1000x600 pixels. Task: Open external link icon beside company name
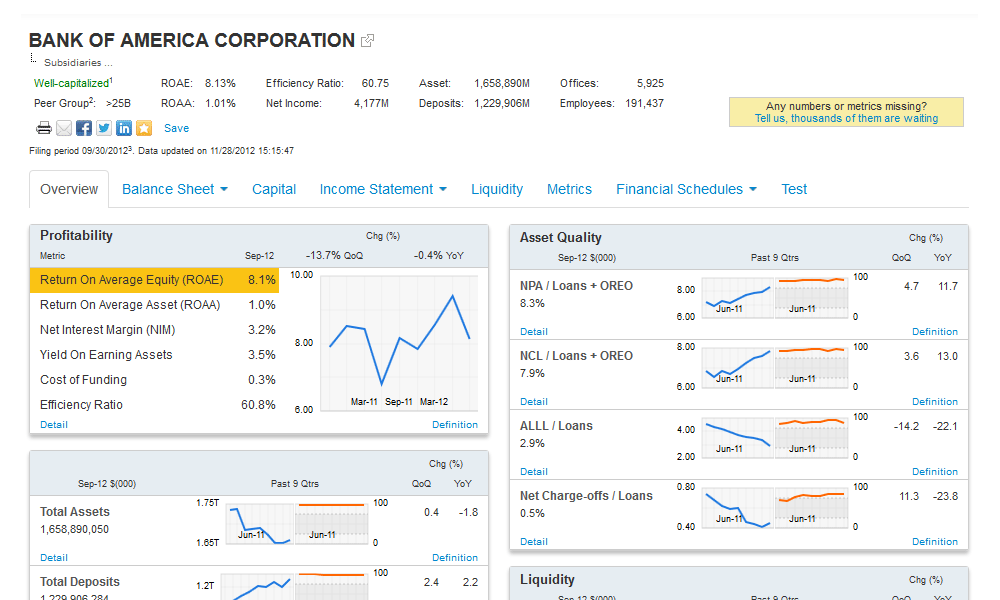367,41
